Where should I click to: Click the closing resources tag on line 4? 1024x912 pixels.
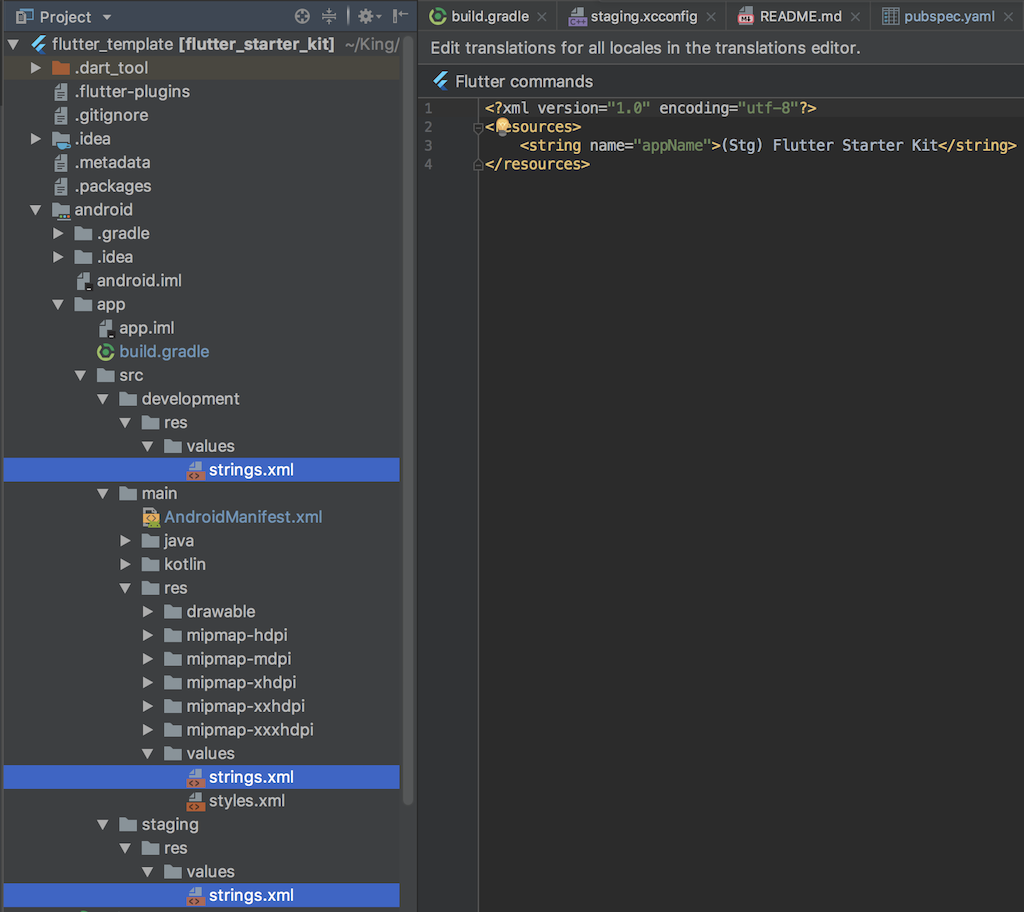[537, 164]
